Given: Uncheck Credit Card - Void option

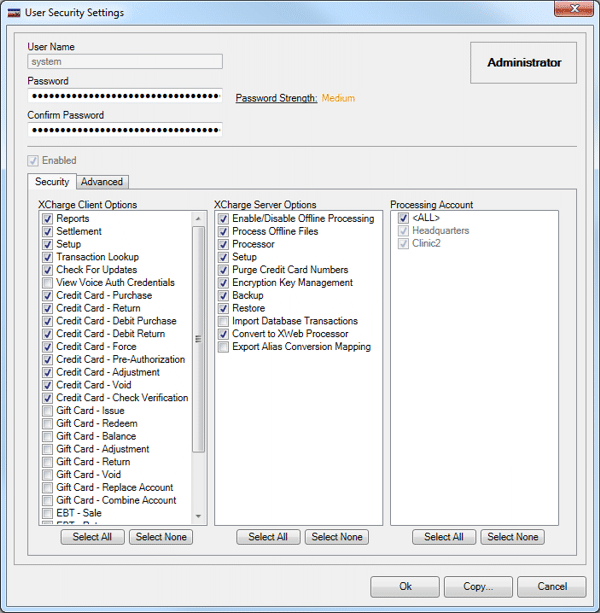Looking at the screenshot, I should (48, 385).
